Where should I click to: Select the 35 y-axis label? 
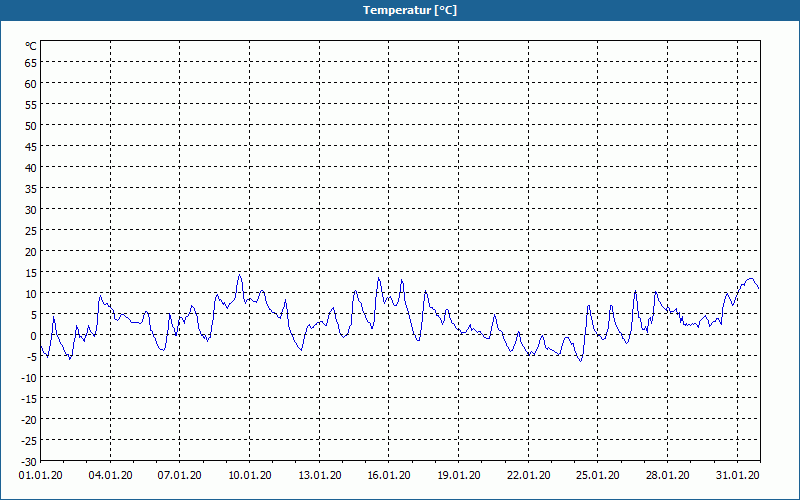(31, 189)
